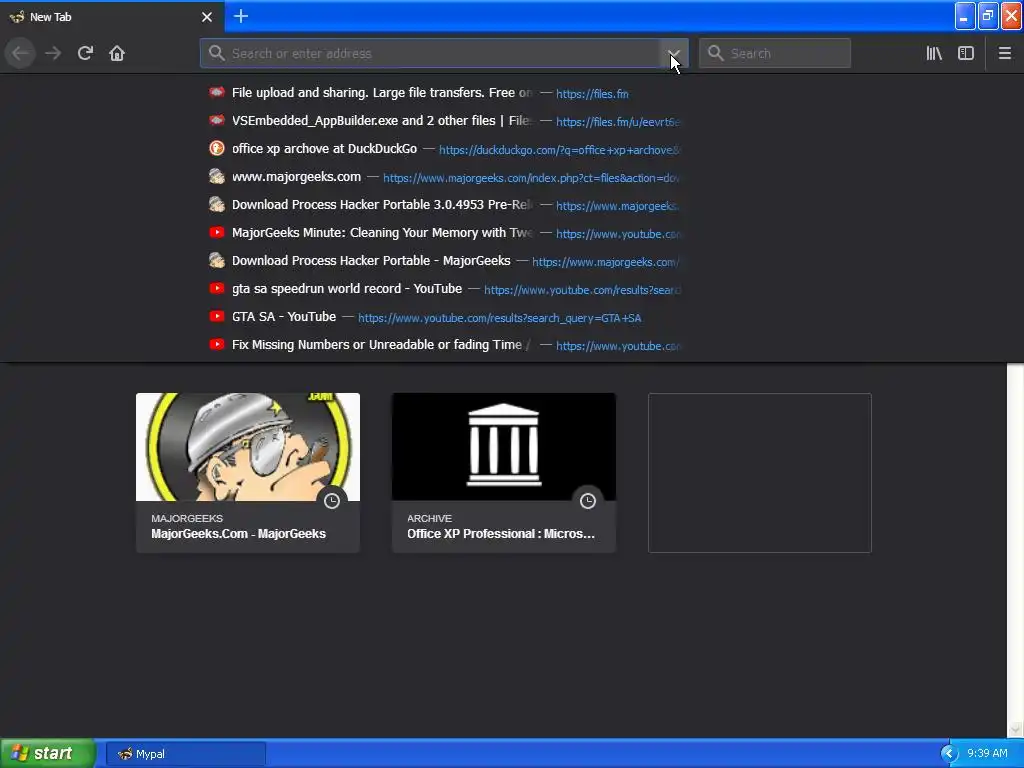Click the magnifier icon in address bar
This screenshot has width=1024, height=768.
pos(217,54)
